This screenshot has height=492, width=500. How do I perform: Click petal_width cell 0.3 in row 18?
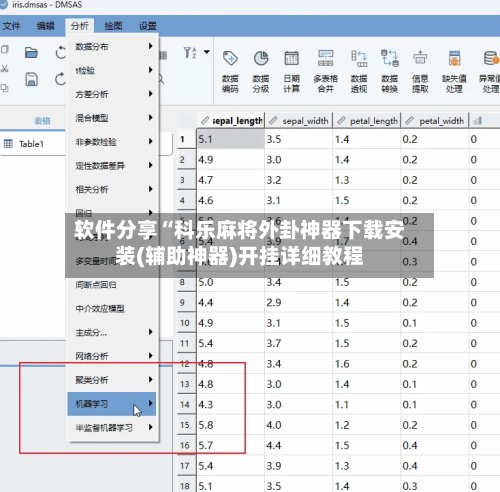435,486
